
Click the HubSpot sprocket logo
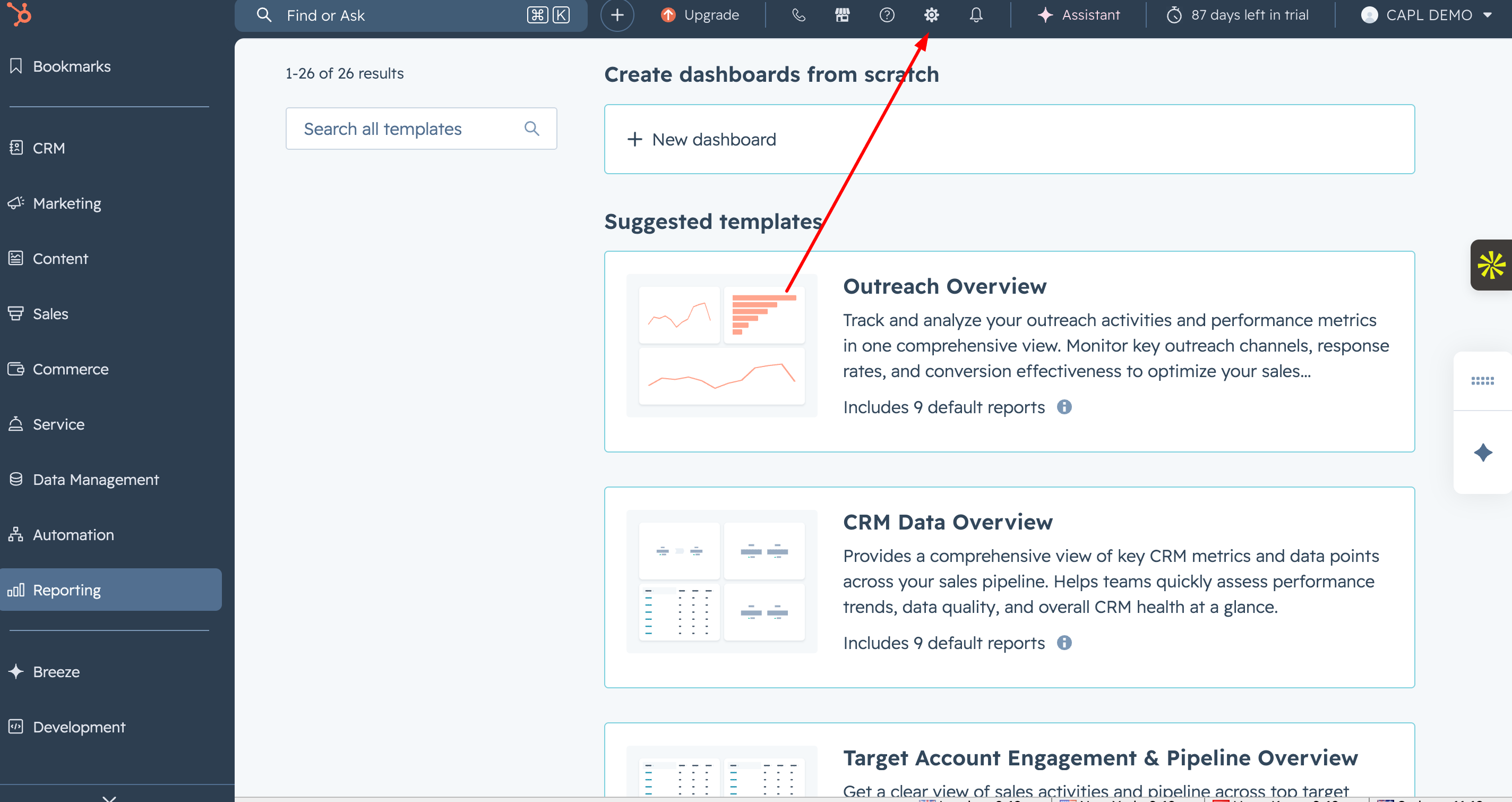click(x=19, y=14)
